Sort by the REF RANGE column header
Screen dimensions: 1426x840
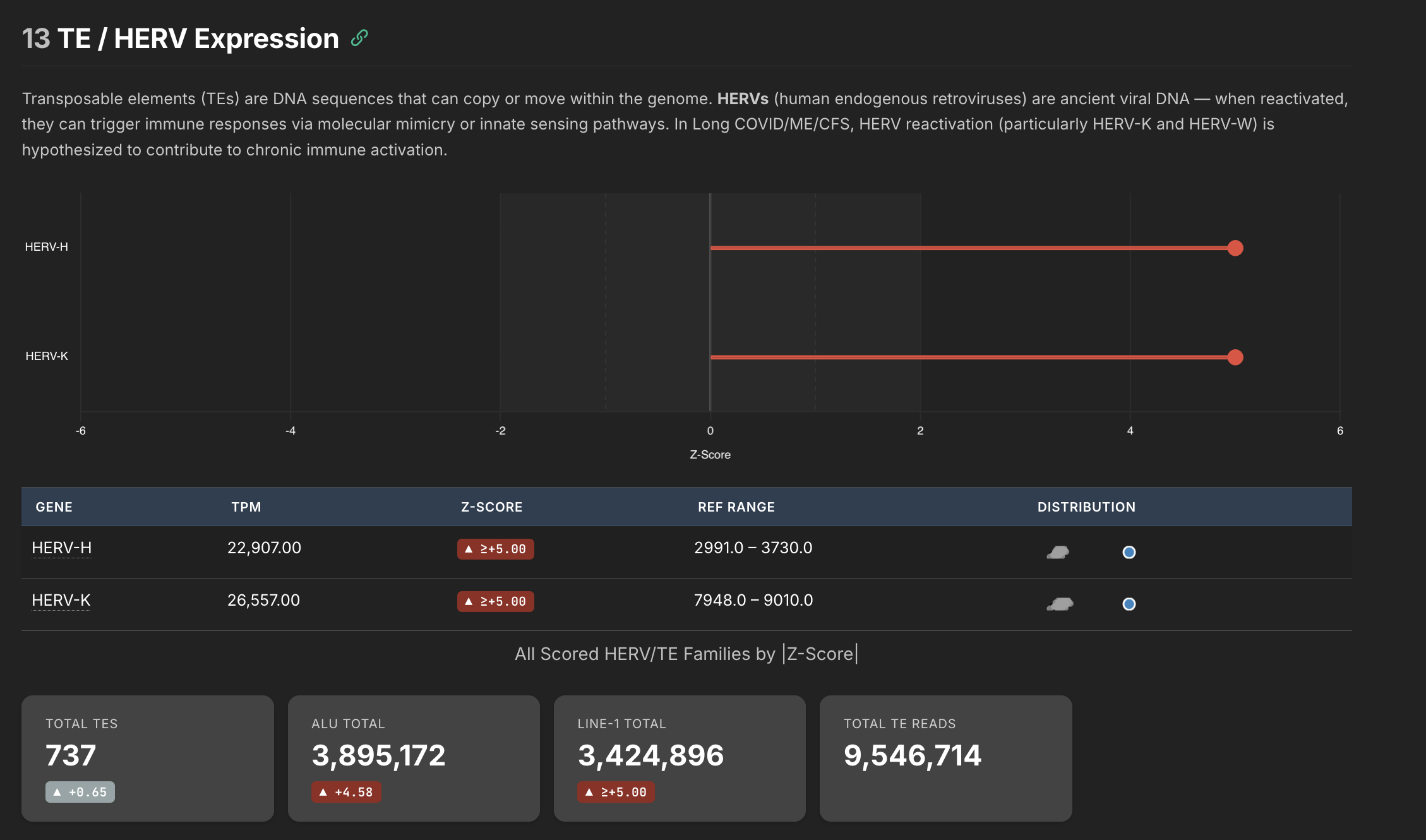tap(736, 507)
